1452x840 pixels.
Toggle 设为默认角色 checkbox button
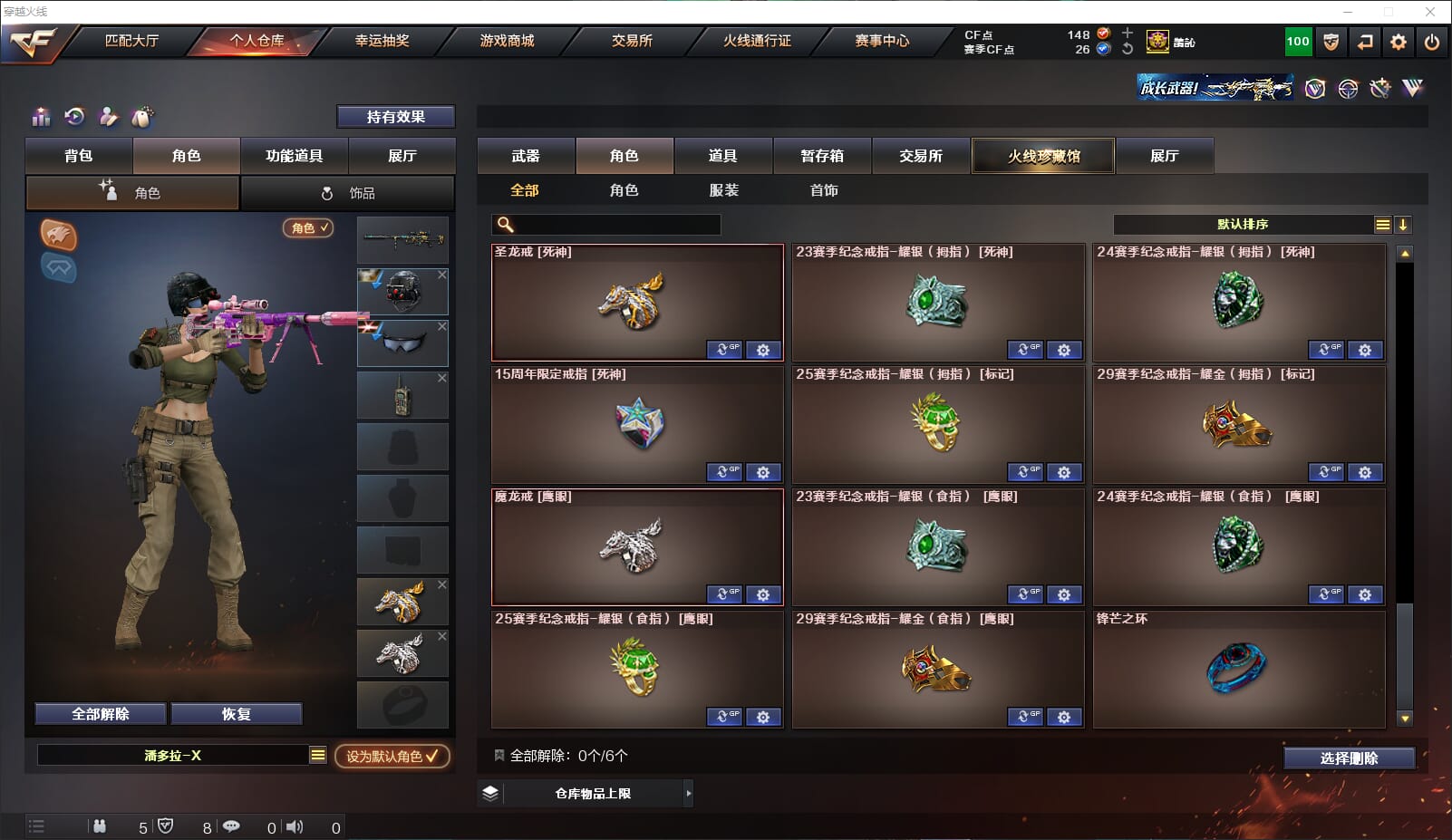[x=392, y=756]
